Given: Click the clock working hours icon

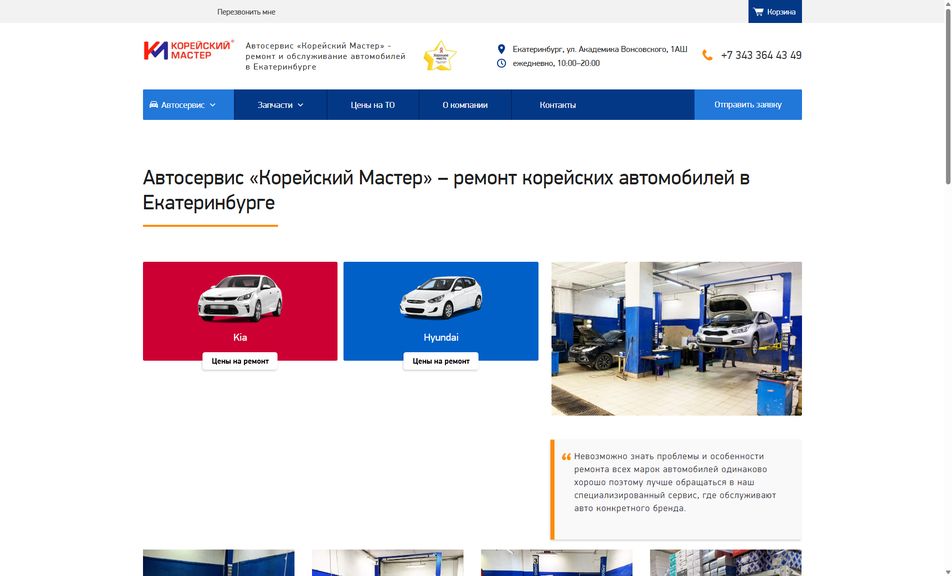Looking at the screenshot, I should point(501,63).
